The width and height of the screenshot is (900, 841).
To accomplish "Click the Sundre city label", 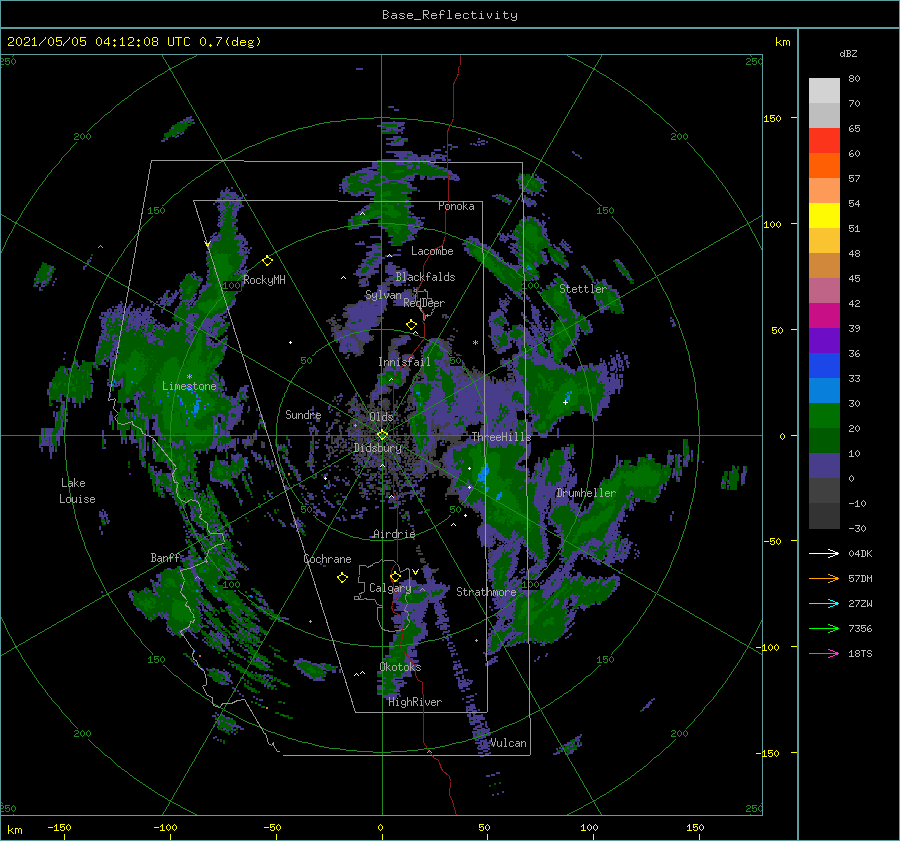I will 303,415.
